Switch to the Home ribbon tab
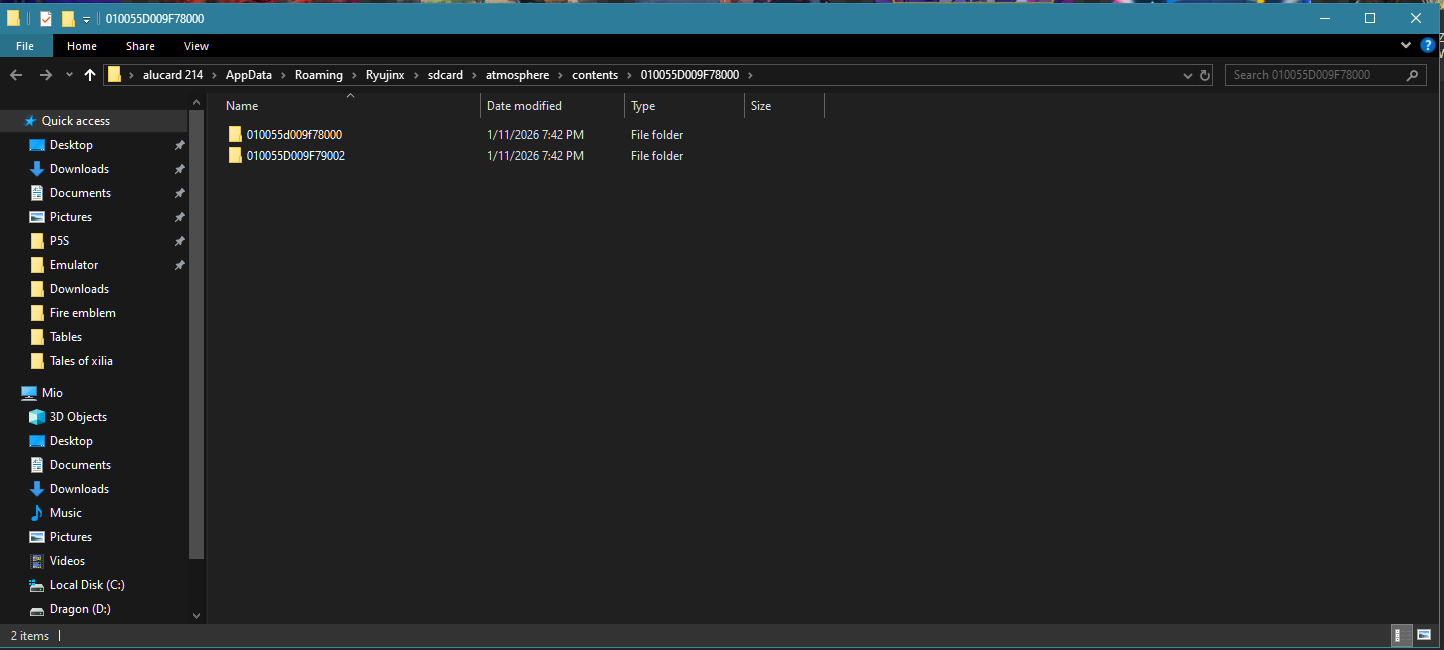This screenshot has height=650, width=1444. (x=82, y=46)
